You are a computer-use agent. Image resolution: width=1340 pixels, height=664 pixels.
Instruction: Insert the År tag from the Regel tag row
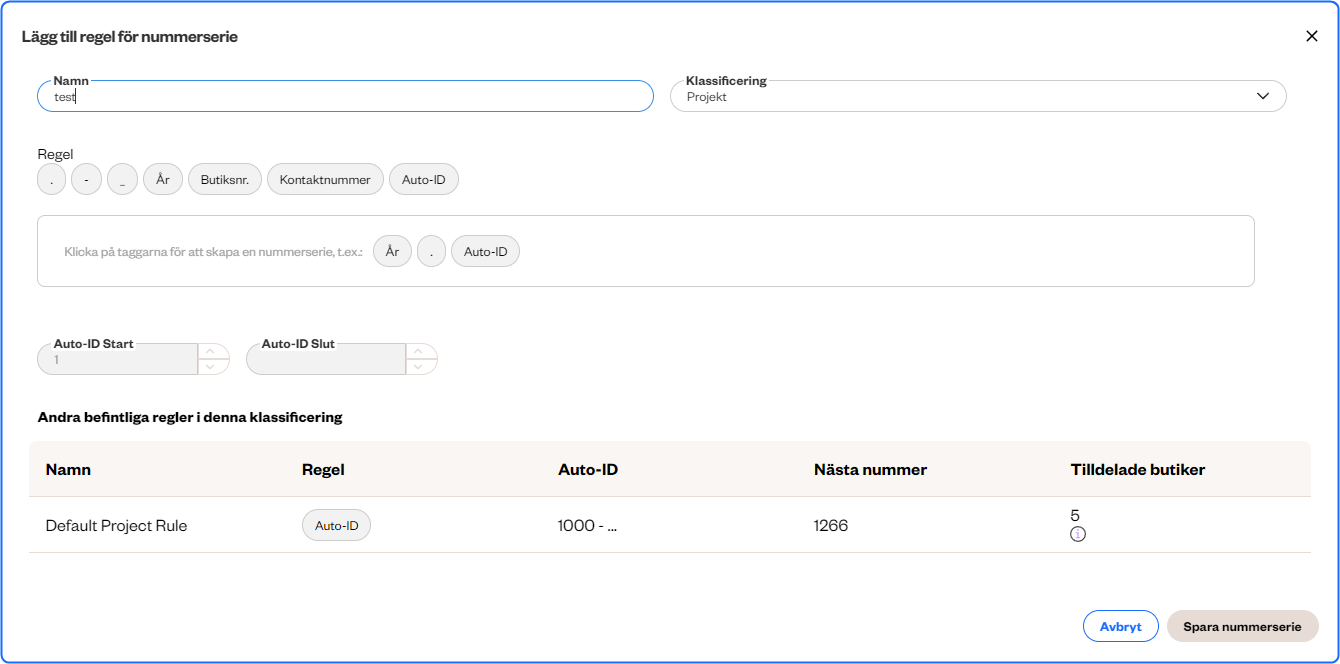tap(163, 180)
